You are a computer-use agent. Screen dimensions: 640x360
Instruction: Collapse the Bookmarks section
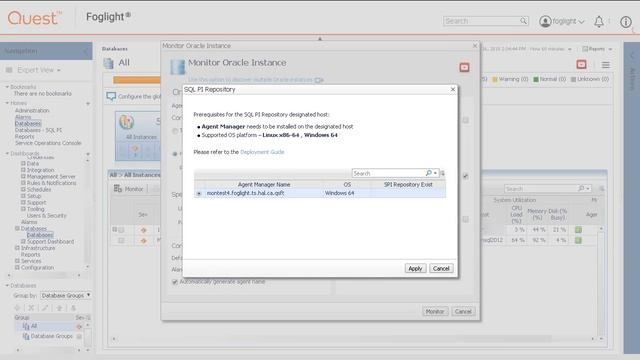(x=7, y=87)
